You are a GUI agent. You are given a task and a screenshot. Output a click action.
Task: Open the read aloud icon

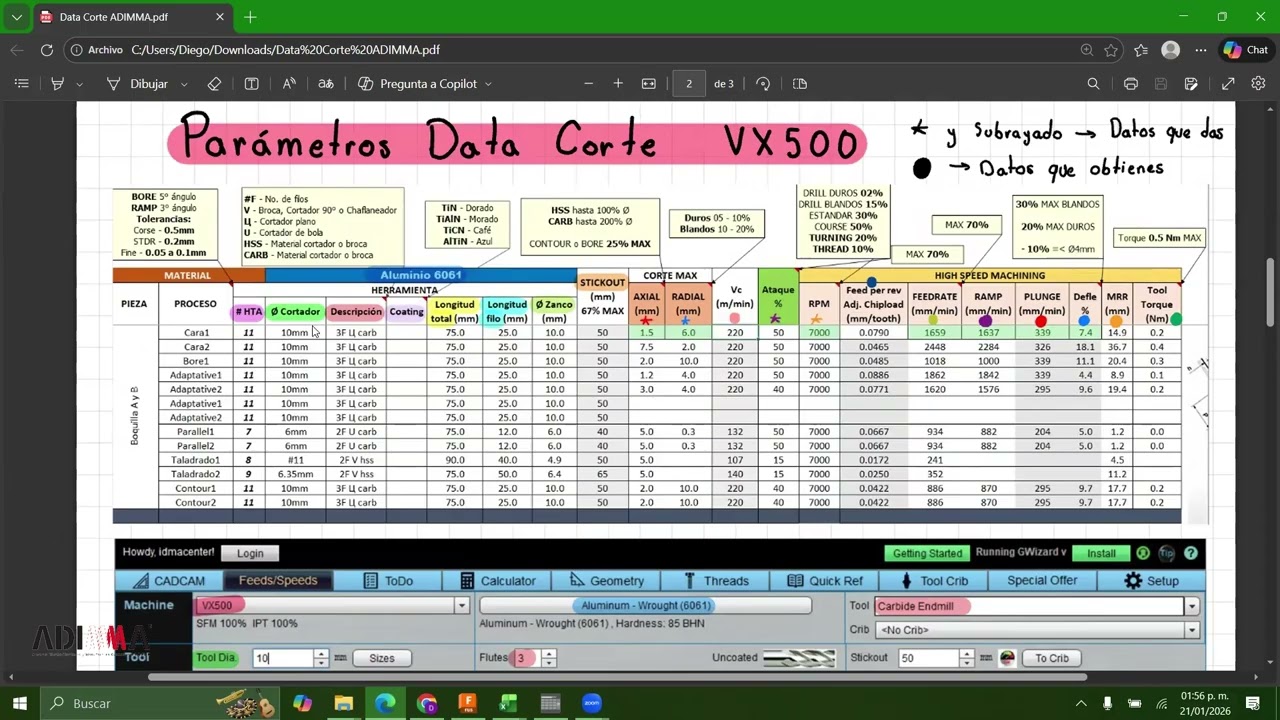[289, 84]
